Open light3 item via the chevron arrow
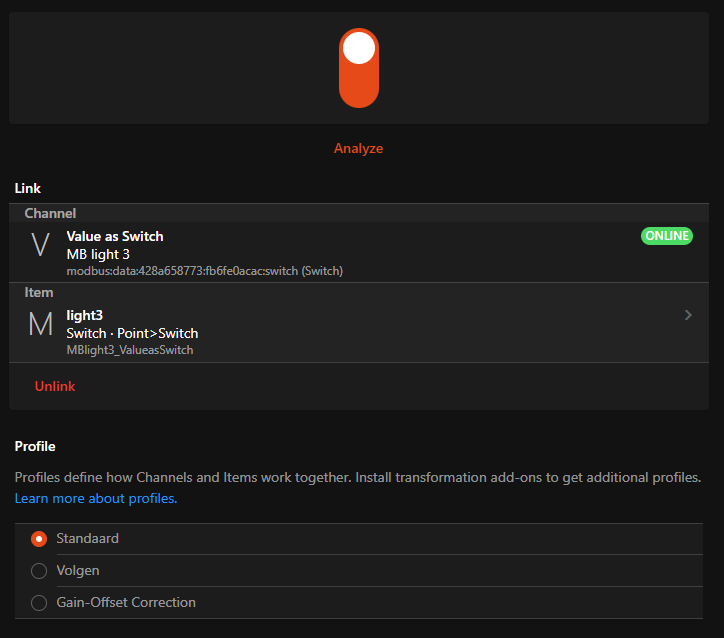This screenshot has width=724, height=638. coord(687,315)
